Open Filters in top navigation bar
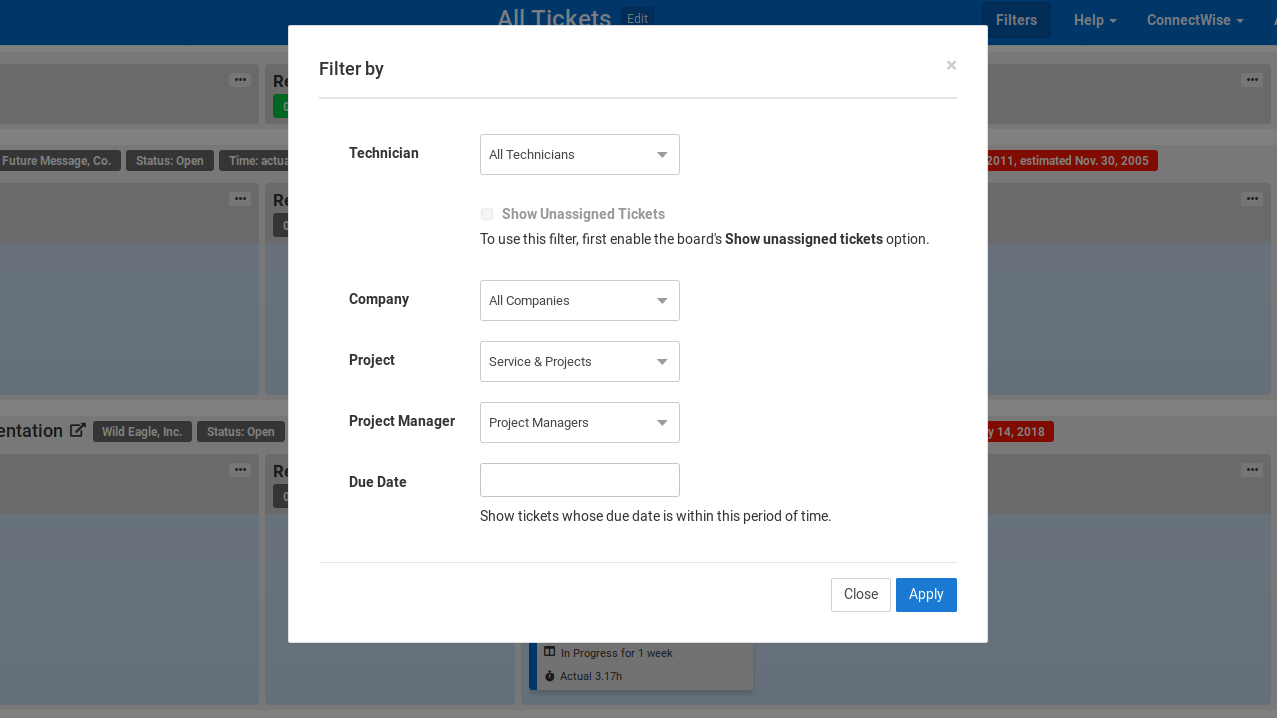 pos(1016,20)
